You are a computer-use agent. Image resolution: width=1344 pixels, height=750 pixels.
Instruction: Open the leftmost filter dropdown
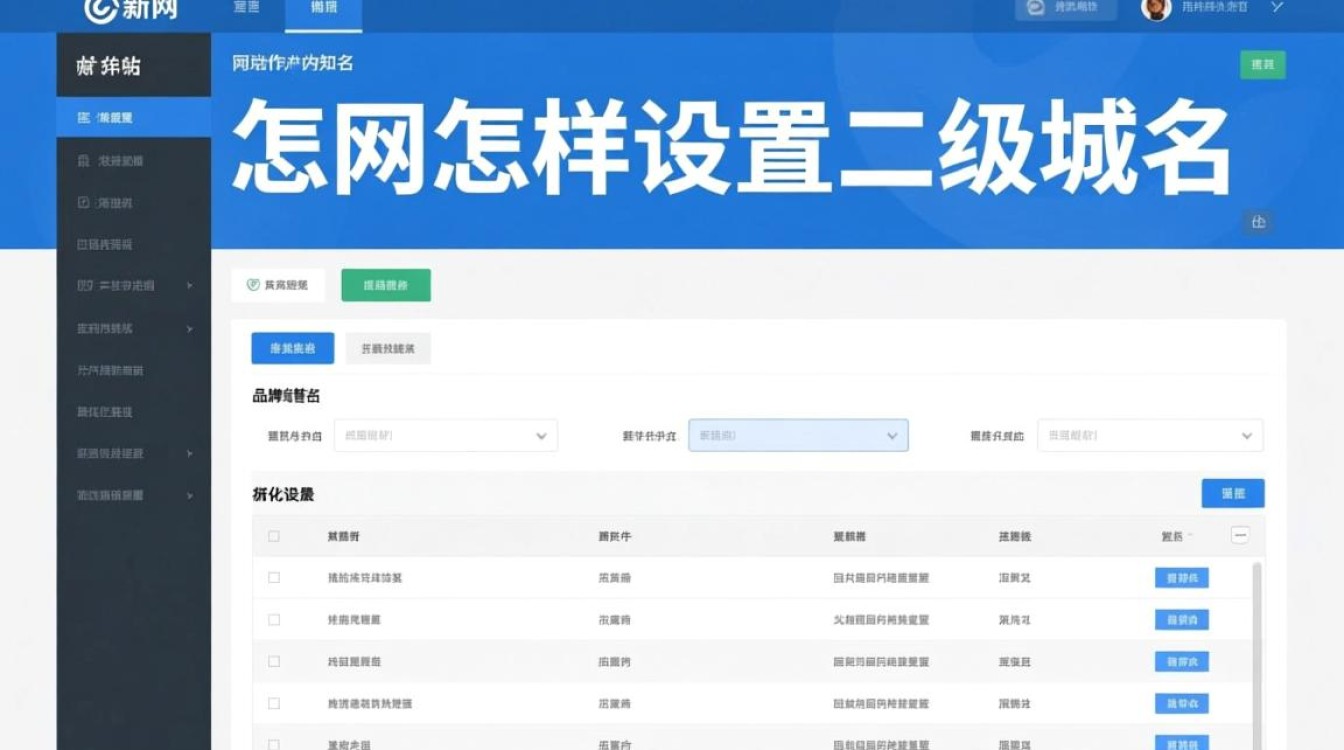point(445,435)
